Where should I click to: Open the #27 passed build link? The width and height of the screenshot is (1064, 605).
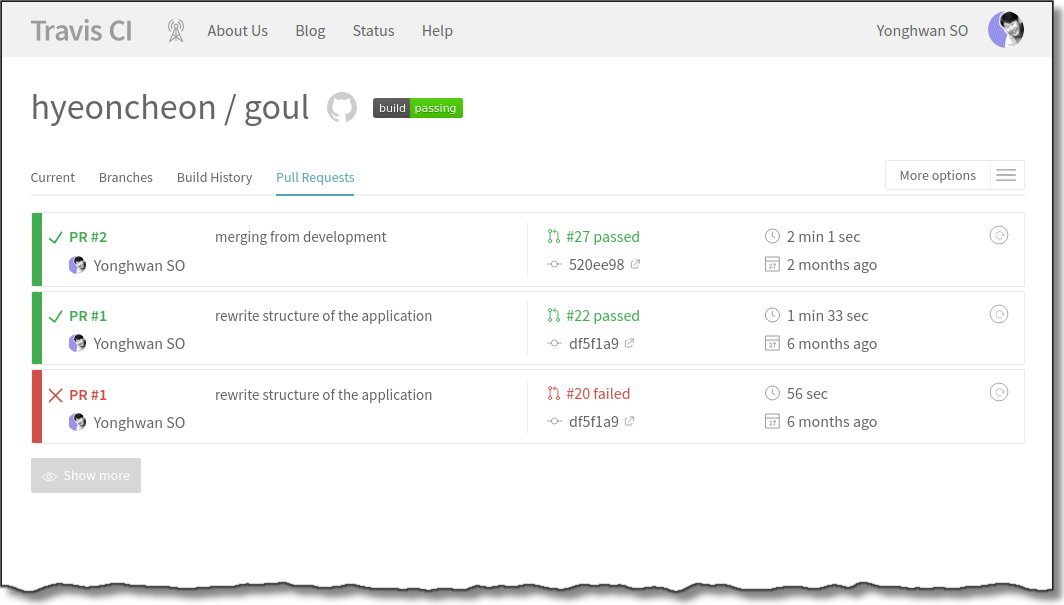[602, 237]
